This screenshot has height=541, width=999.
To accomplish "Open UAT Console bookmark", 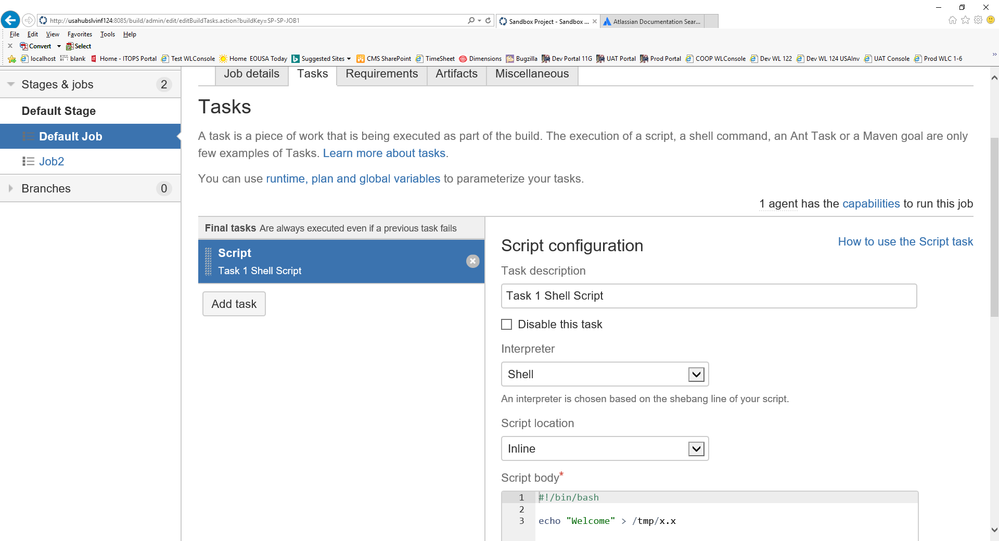I will [887, 59].
